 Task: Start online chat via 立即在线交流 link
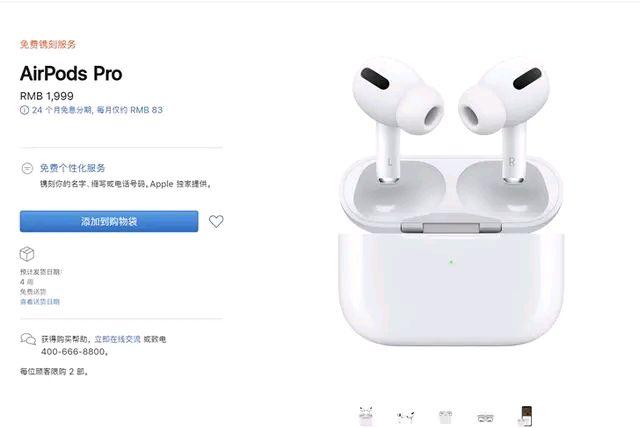pyautogui.click(x=118, y=339)
